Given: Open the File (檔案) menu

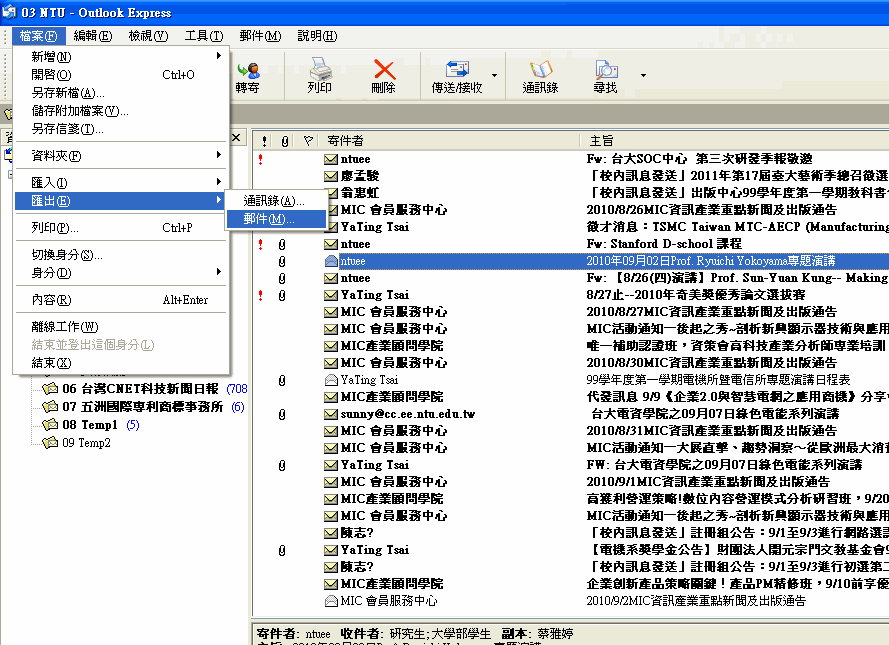Looking at the screenshot, I should point(39,36).
